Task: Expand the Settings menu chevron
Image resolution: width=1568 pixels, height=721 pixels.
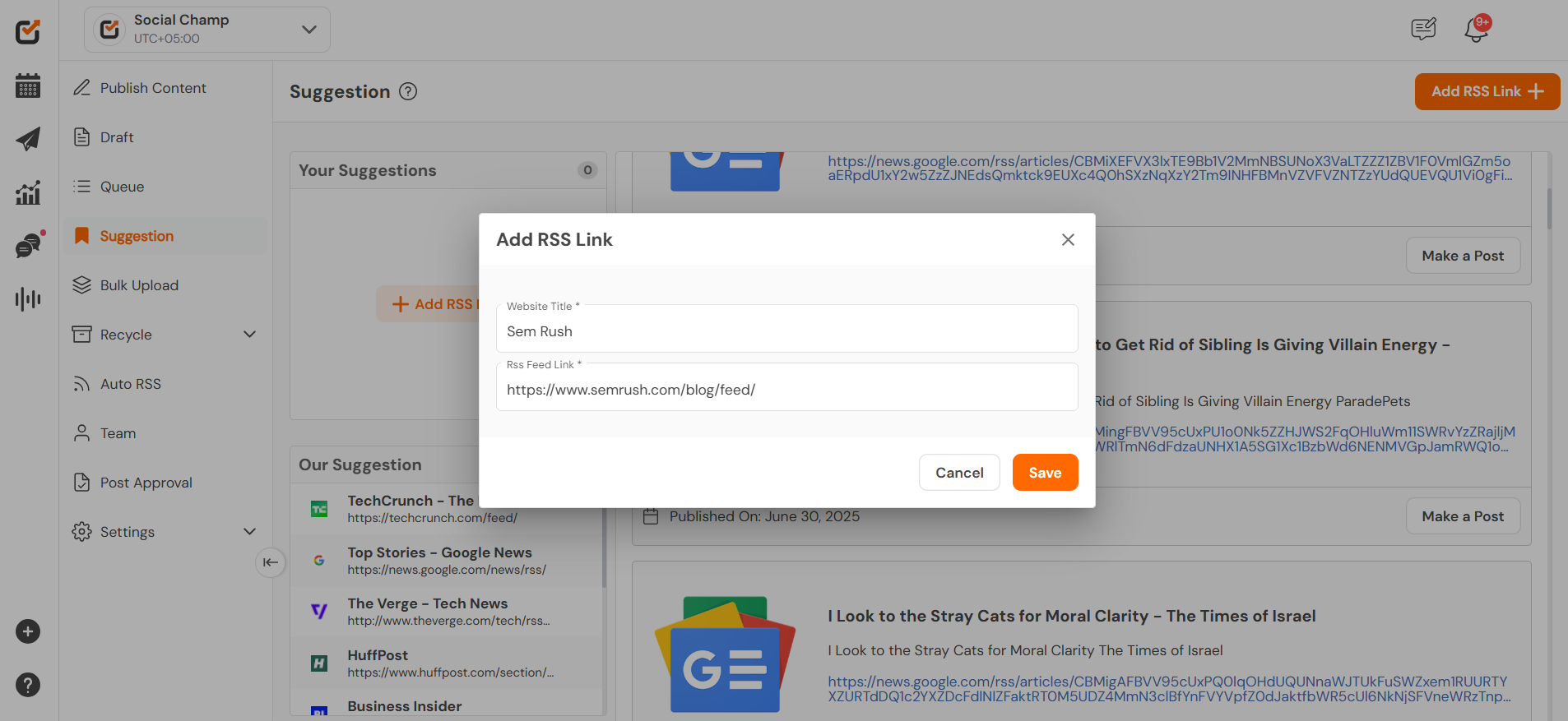Action: [250, 532]
